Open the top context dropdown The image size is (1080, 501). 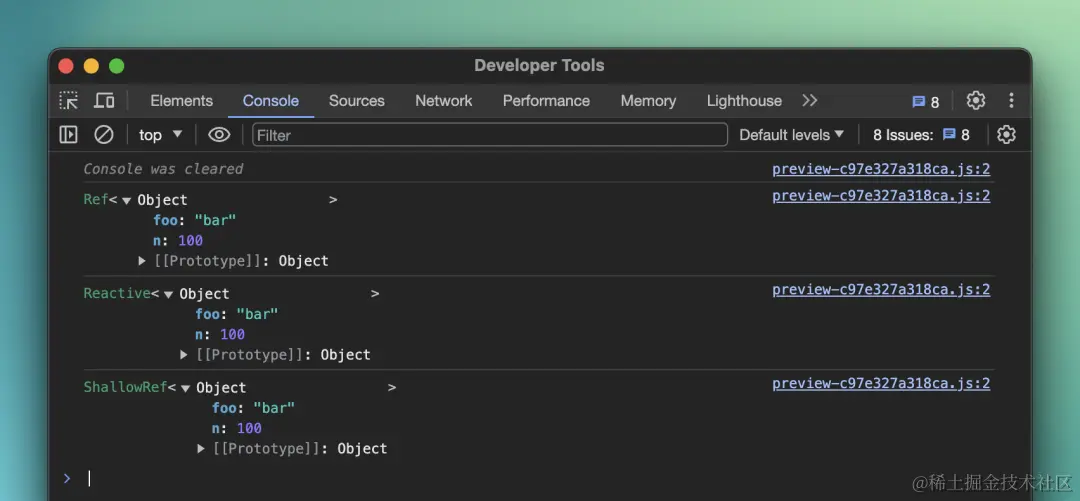tap(161, 135)
